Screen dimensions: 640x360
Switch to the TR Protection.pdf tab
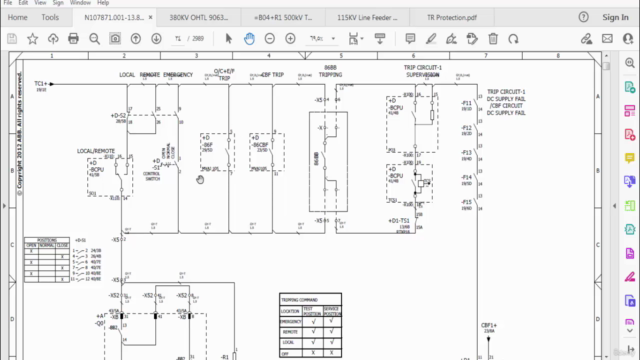tap(451, 18)
